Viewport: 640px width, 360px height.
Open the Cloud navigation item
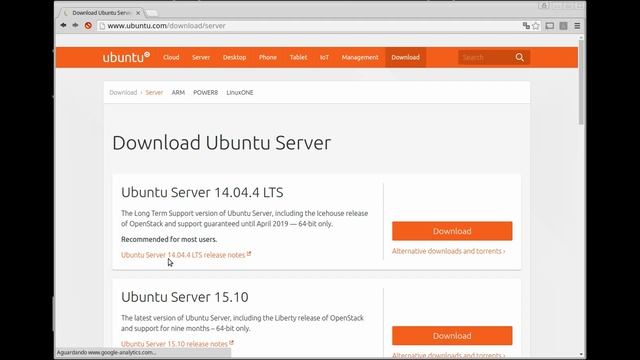pyautogui.click(x=171, y=58)
